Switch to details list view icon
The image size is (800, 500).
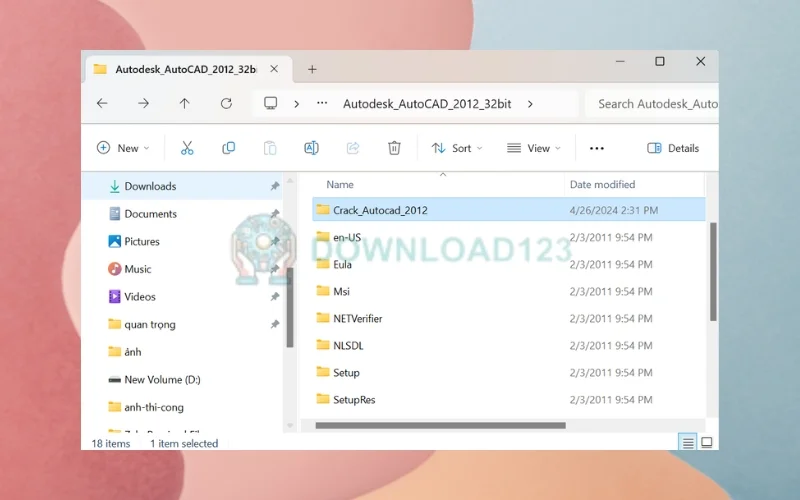(687, 442)
